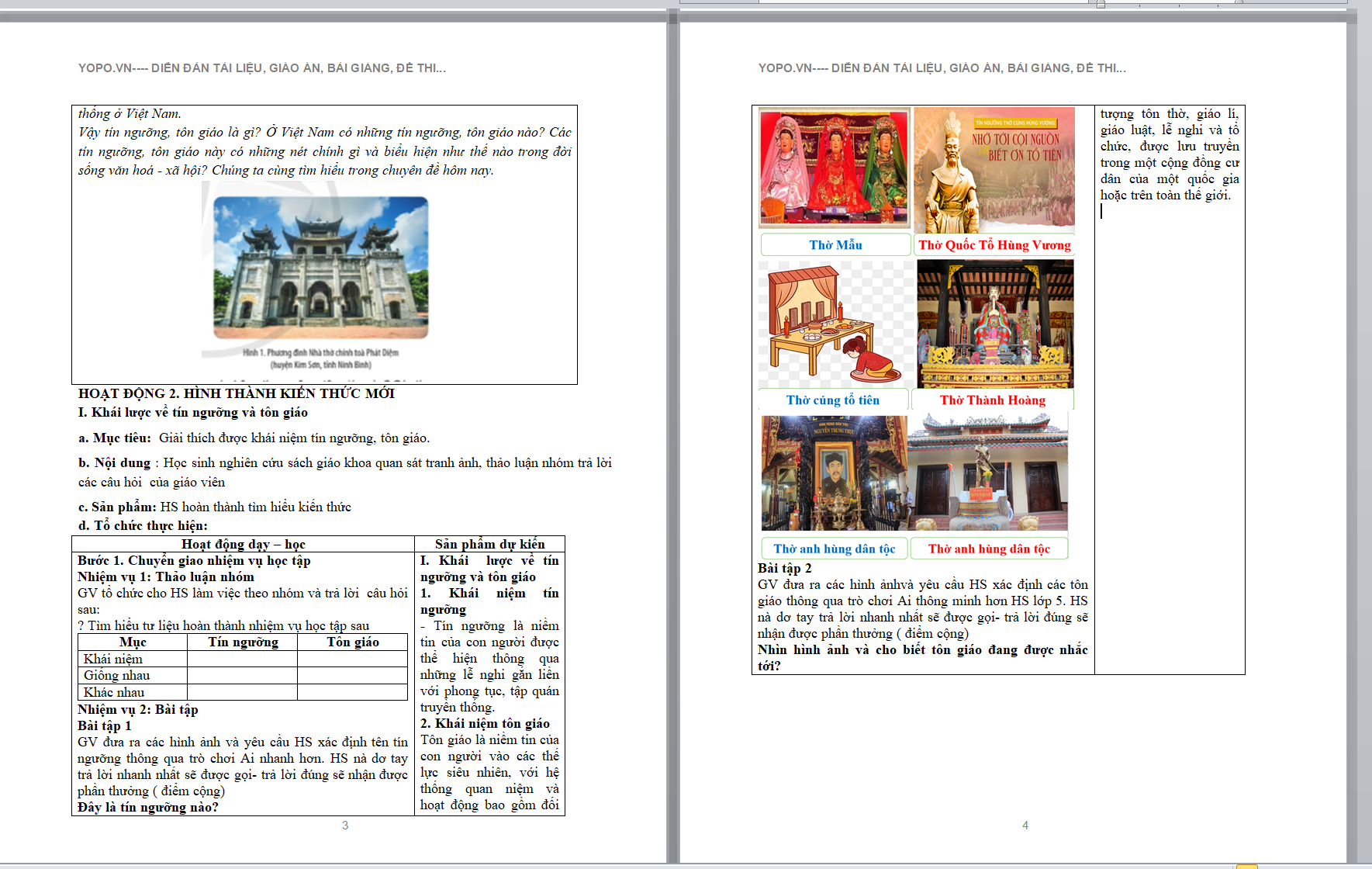Click '2. Khái niệm tôn giáo' heading

click(x=485, y=723)
